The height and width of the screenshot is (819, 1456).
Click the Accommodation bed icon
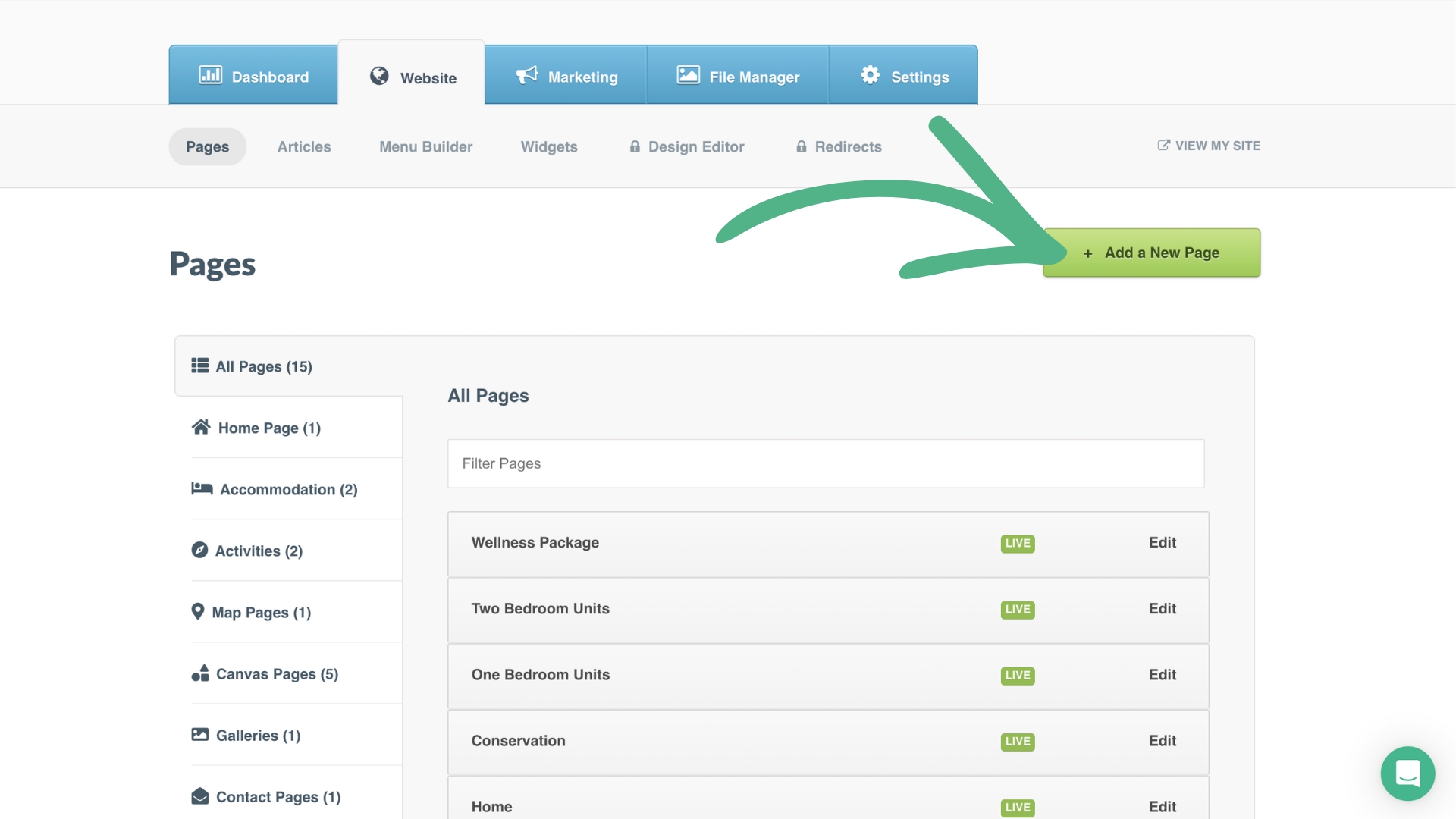coord(202,489)
